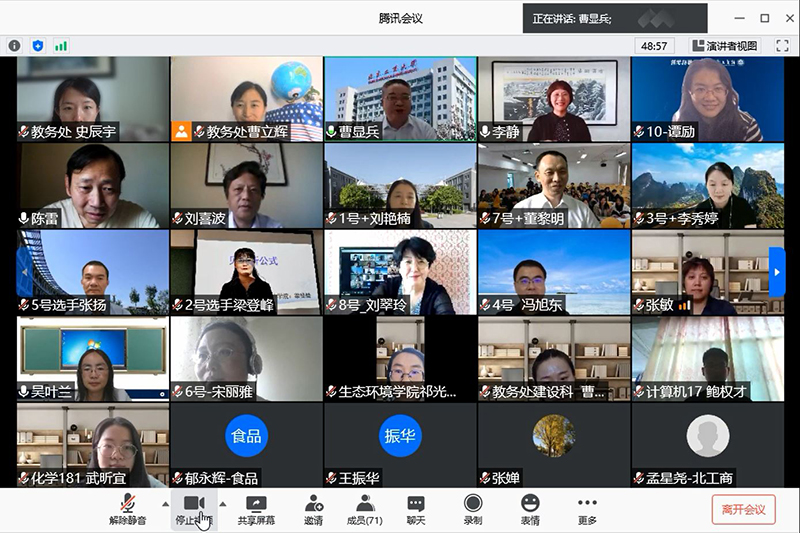Select 曹显兵's video tile
Screen dimensions: 800x533
click(400, 99)
